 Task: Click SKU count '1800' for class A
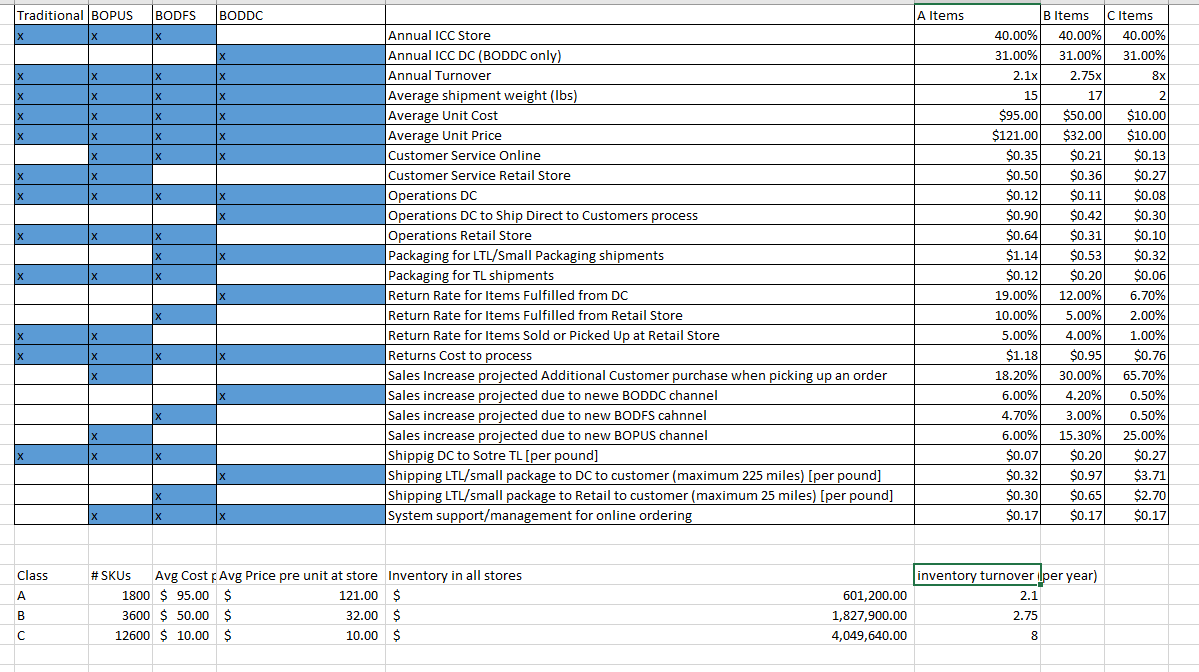121,596
